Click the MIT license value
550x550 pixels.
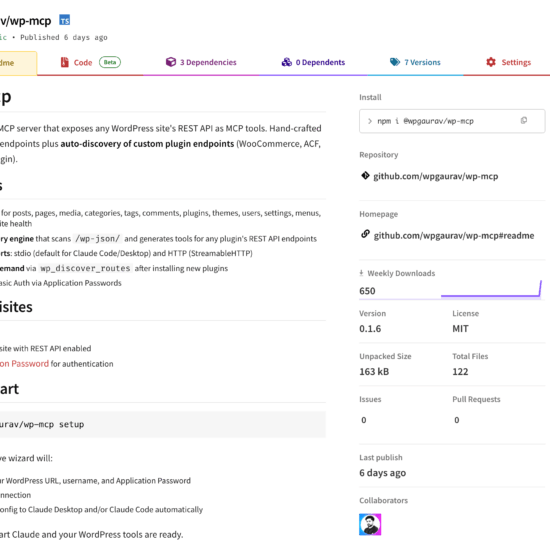[x=460, y=329]
